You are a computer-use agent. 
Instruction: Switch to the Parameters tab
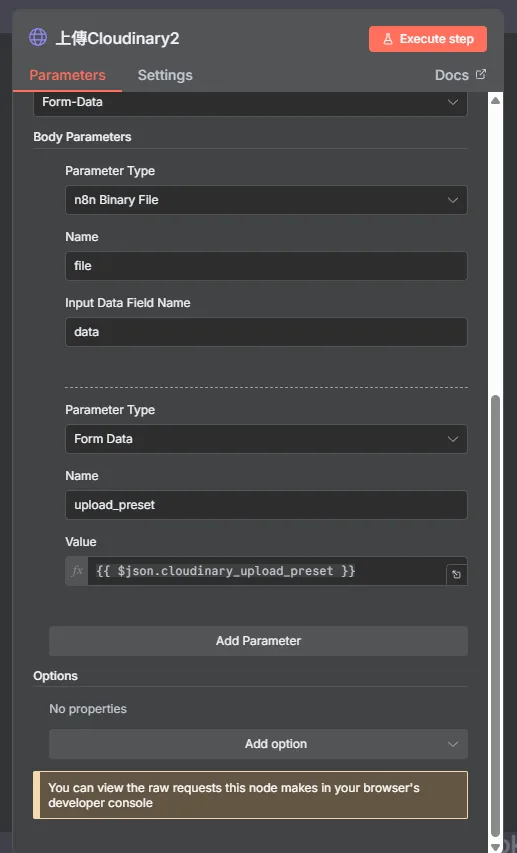67,75
